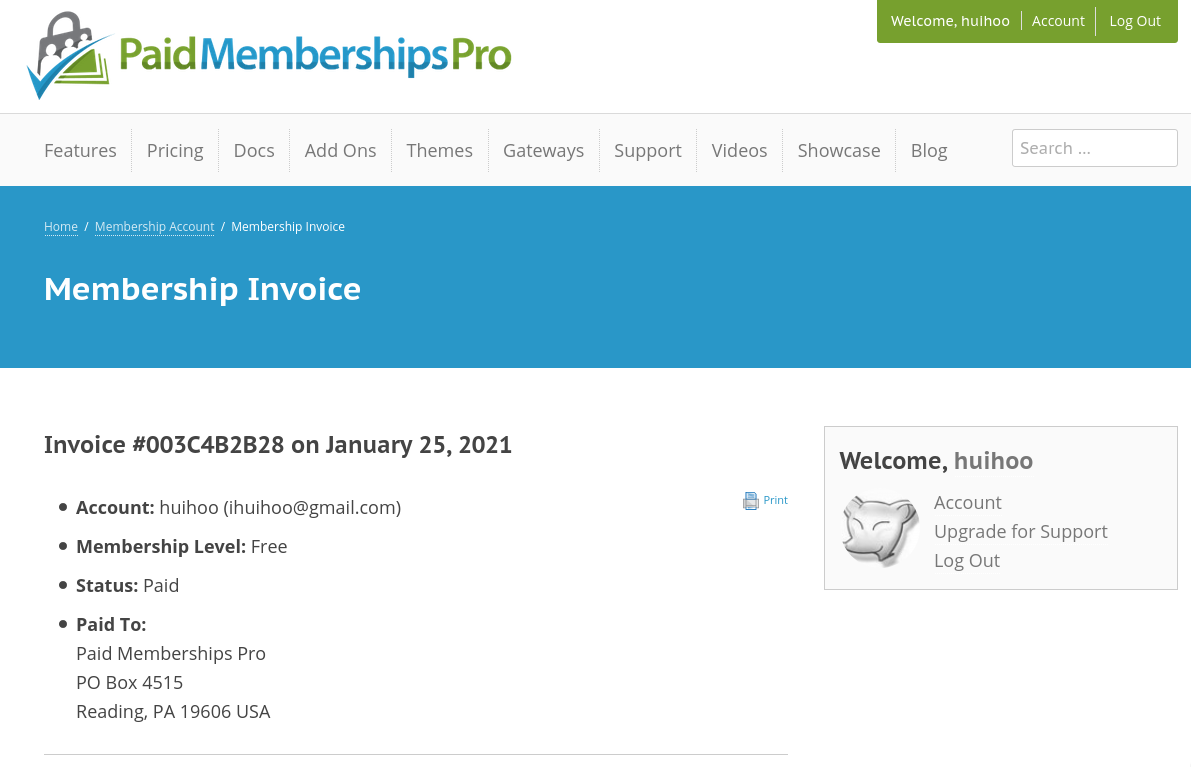Viewport: 1191px width, 767px height.
Task: Open the Docs navigation item
Action: [x=254, y=150]
